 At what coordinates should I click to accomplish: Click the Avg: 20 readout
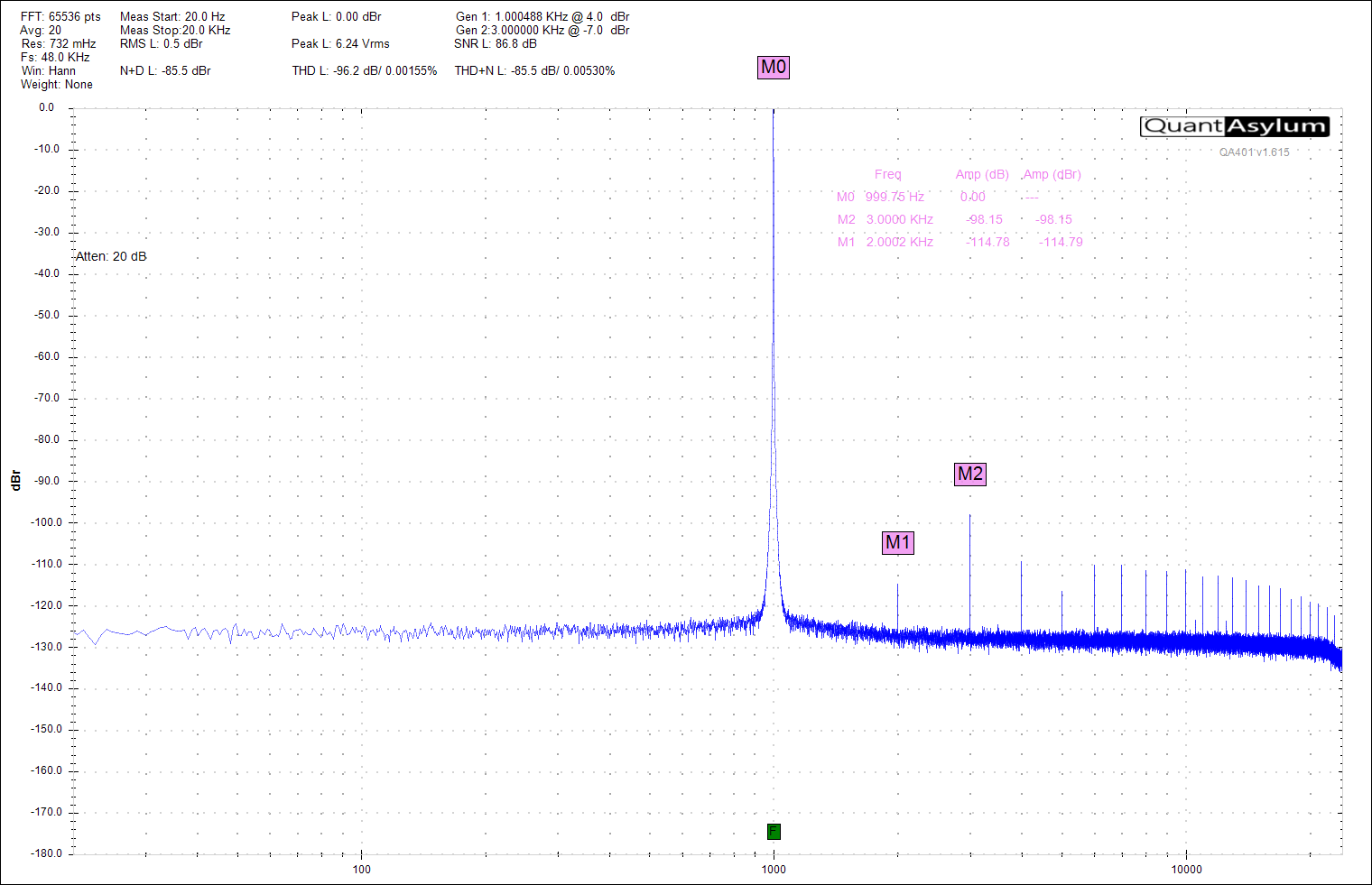(41, 30)
